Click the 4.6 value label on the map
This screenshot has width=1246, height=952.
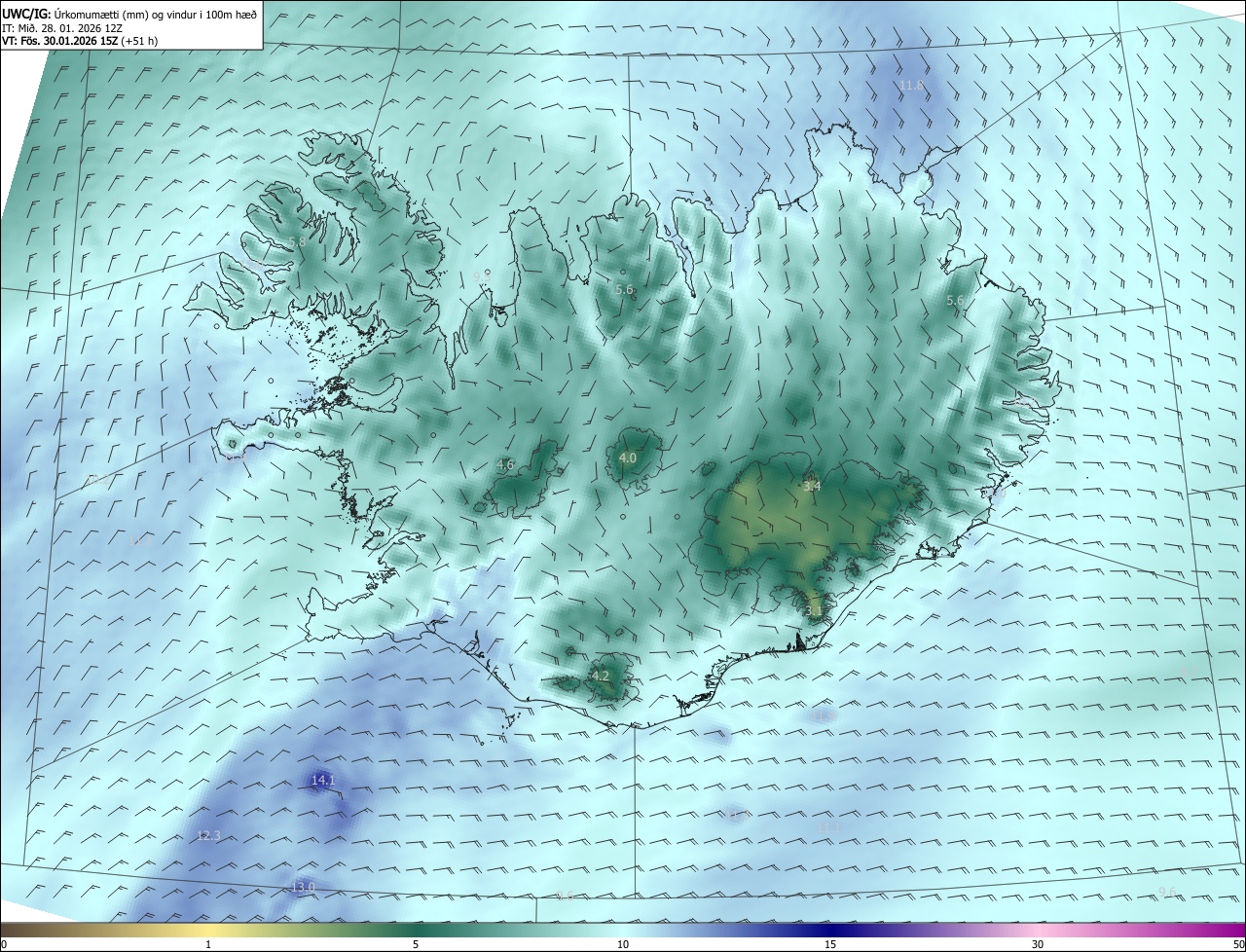505,465
